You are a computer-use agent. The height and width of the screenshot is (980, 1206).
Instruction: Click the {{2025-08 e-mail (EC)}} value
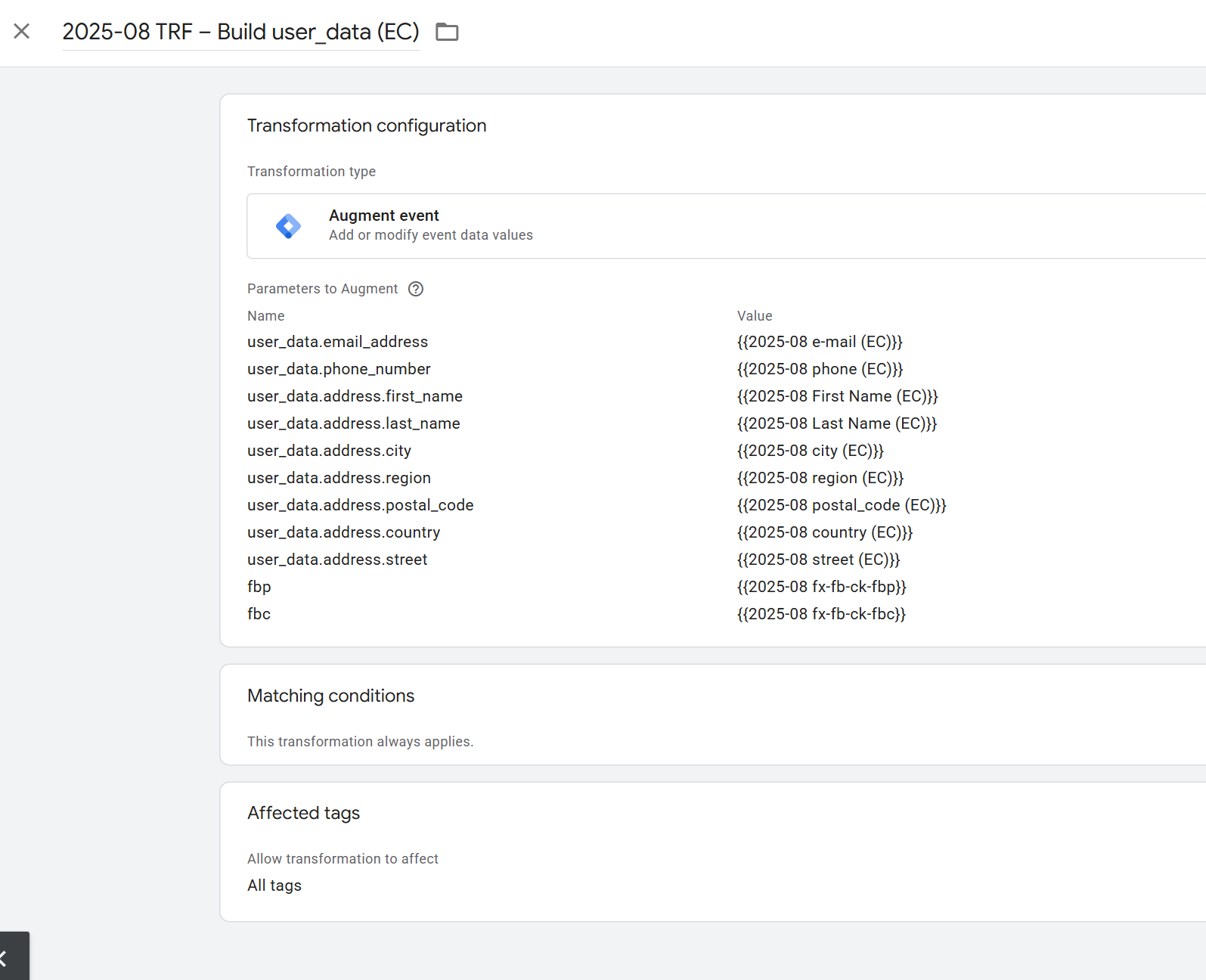(x=820, y=342)
